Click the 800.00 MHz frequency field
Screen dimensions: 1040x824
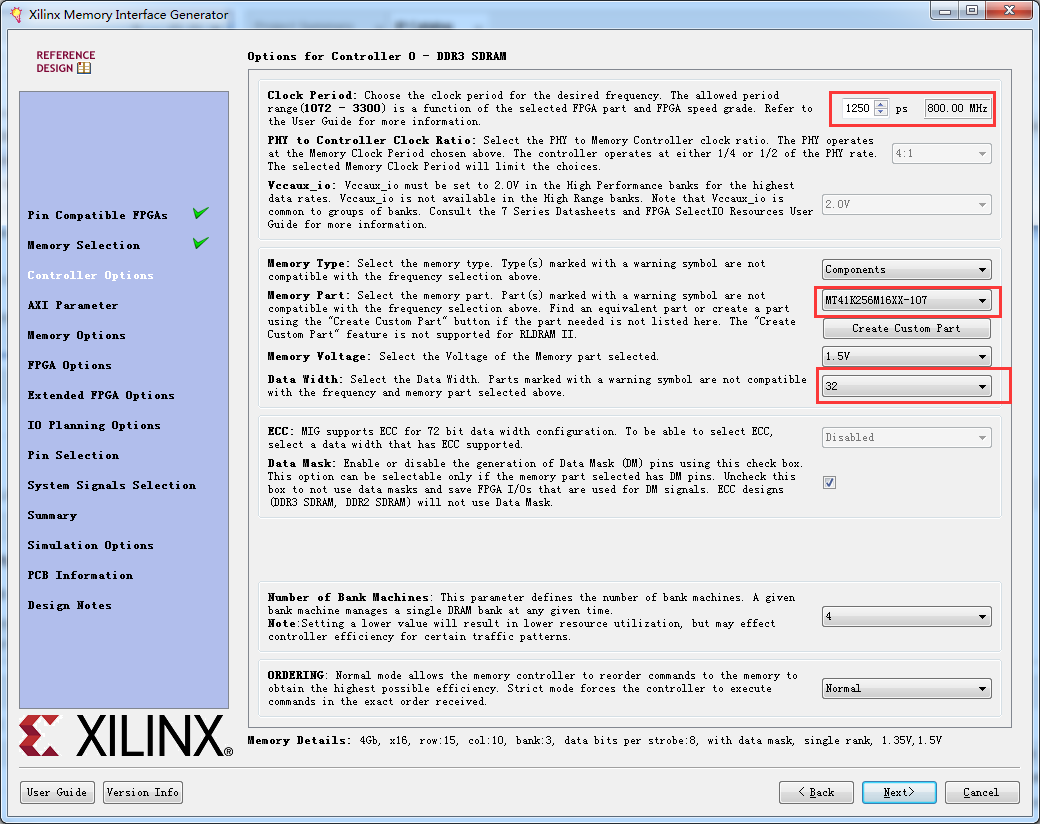957,108
